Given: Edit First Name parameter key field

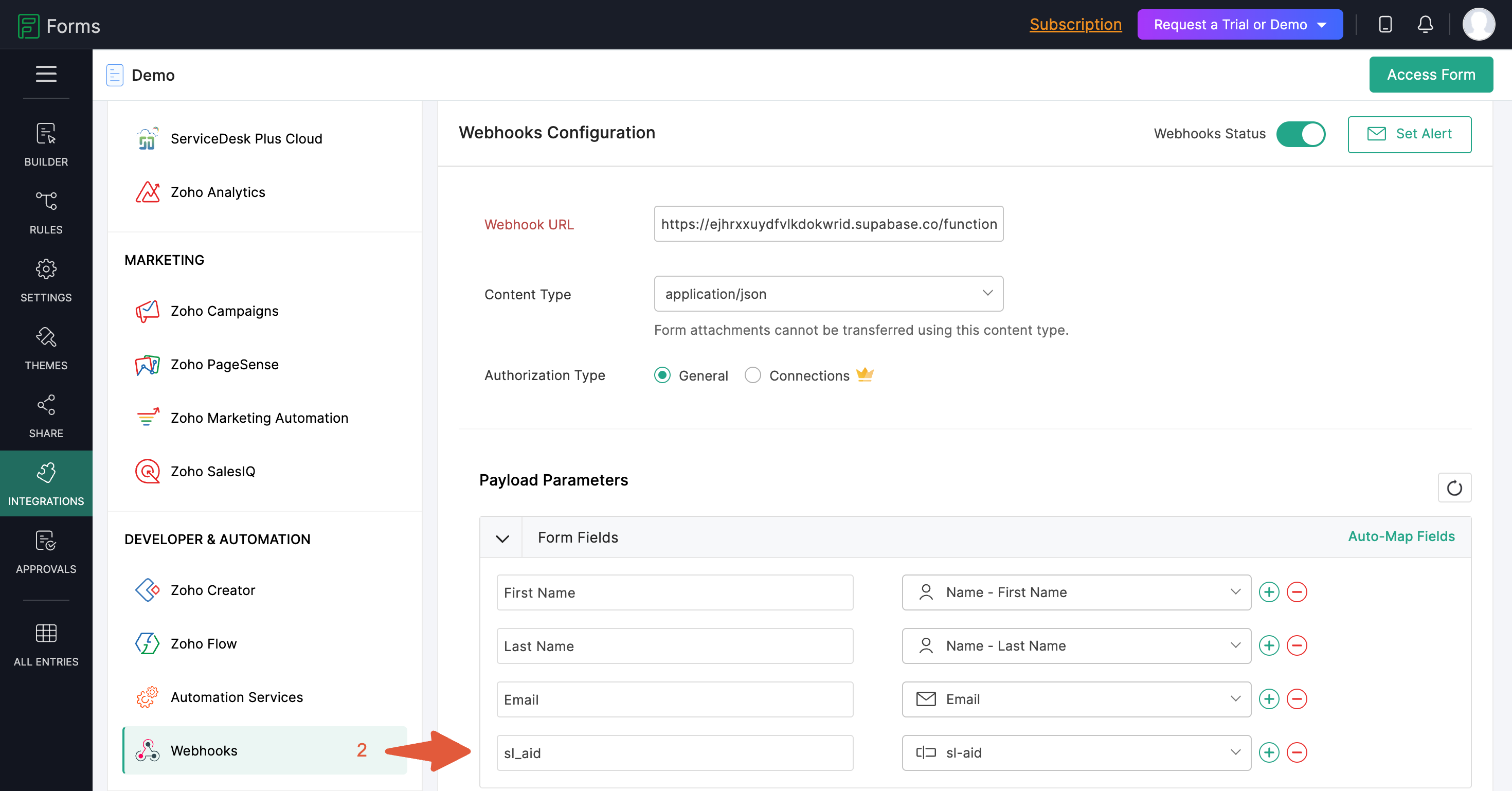Looking at the screenshot, I should click(674, 592).
